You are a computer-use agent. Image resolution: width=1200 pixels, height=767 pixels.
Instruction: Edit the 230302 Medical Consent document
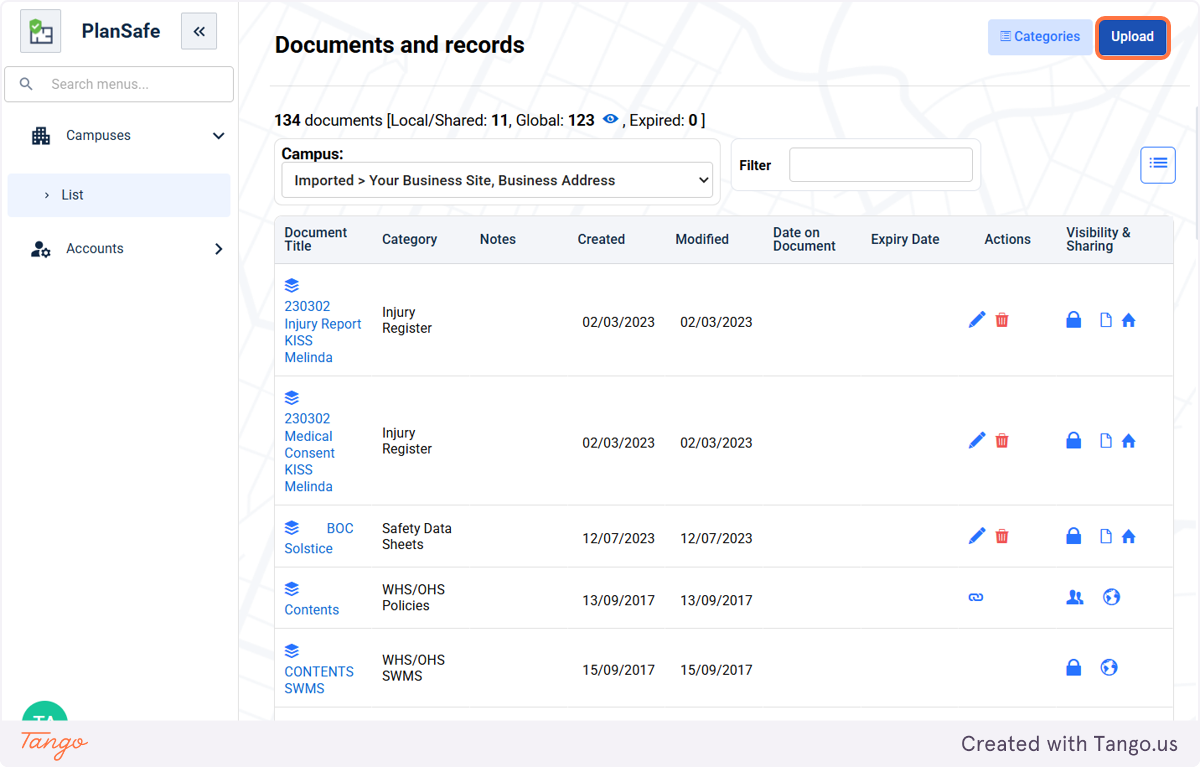977,440
